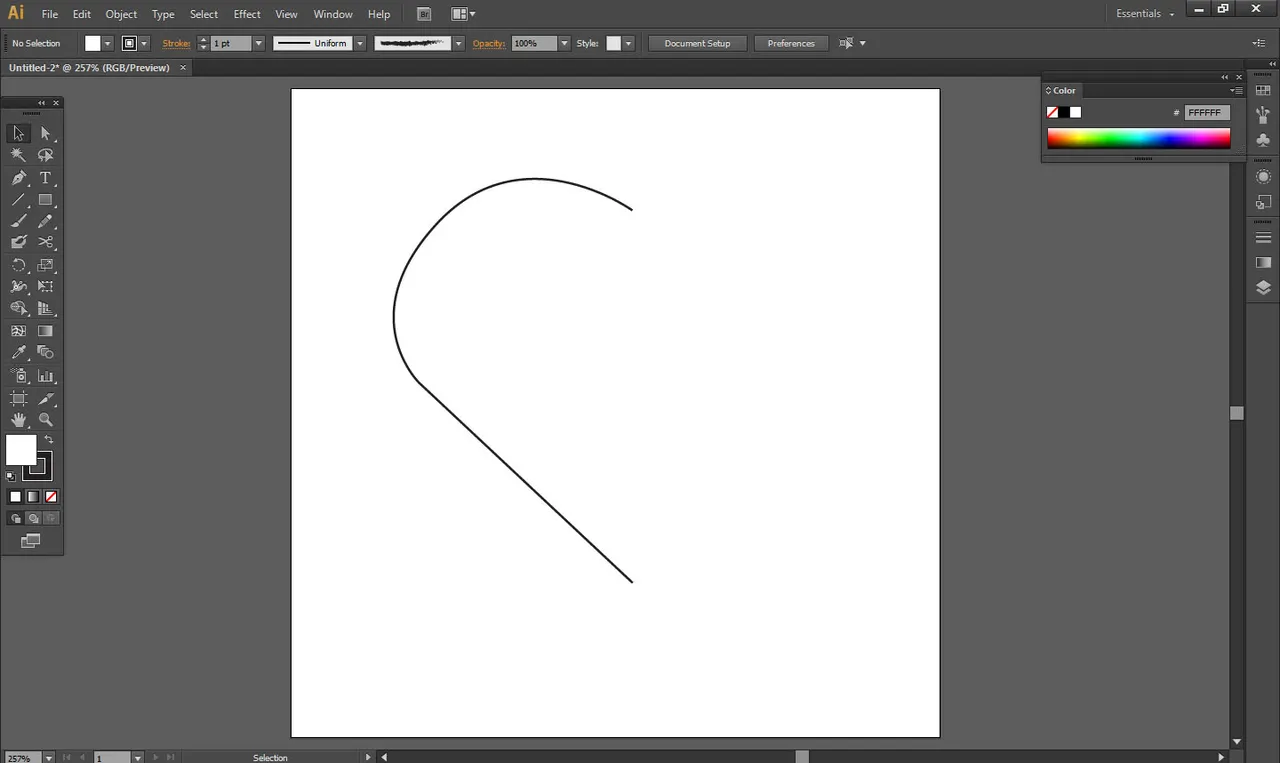Select the Lasso tool
Screen dimensions: 1280x763
(x=45, y=155)
